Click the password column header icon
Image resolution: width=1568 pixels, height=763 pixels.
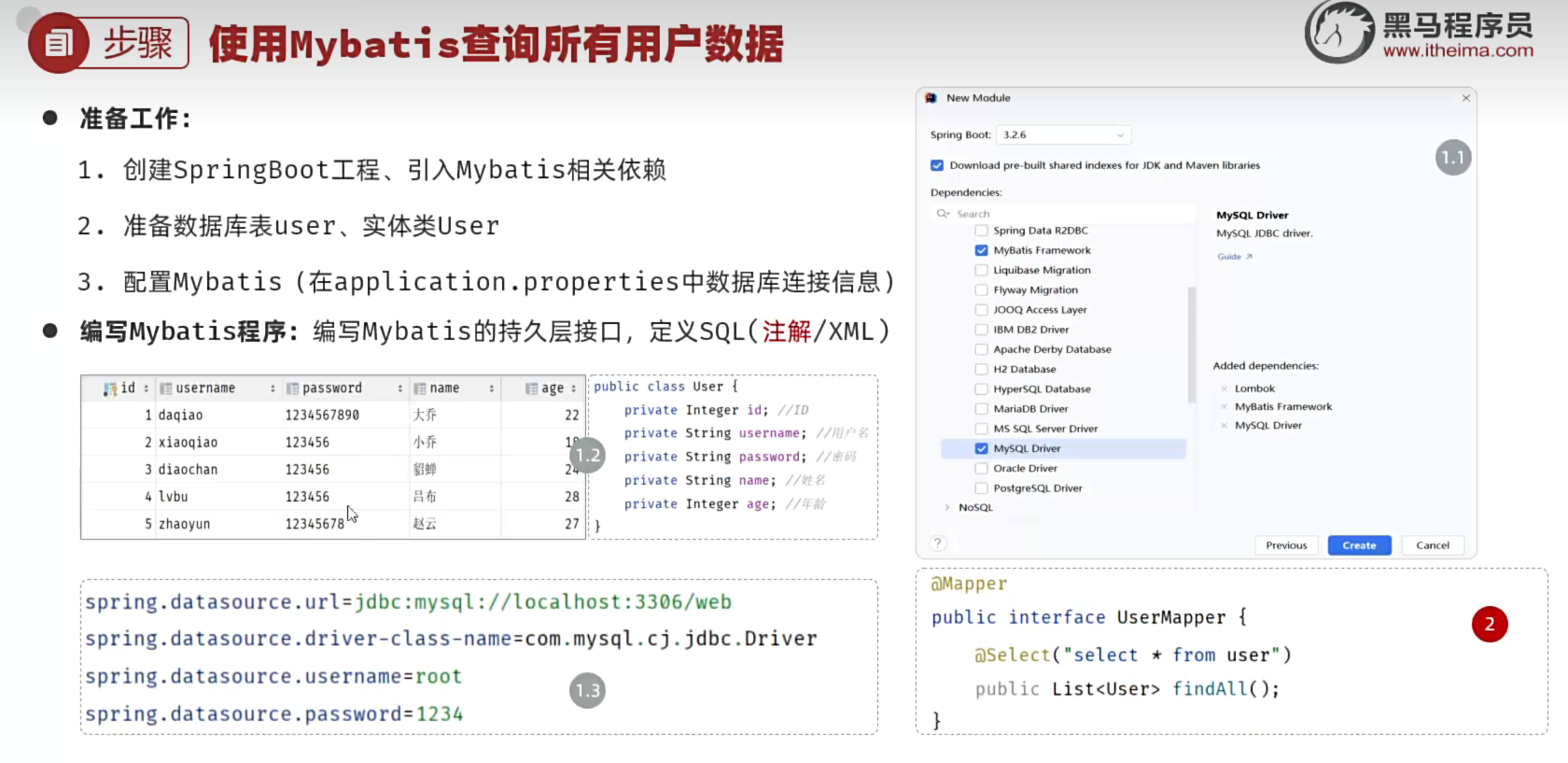292,389
